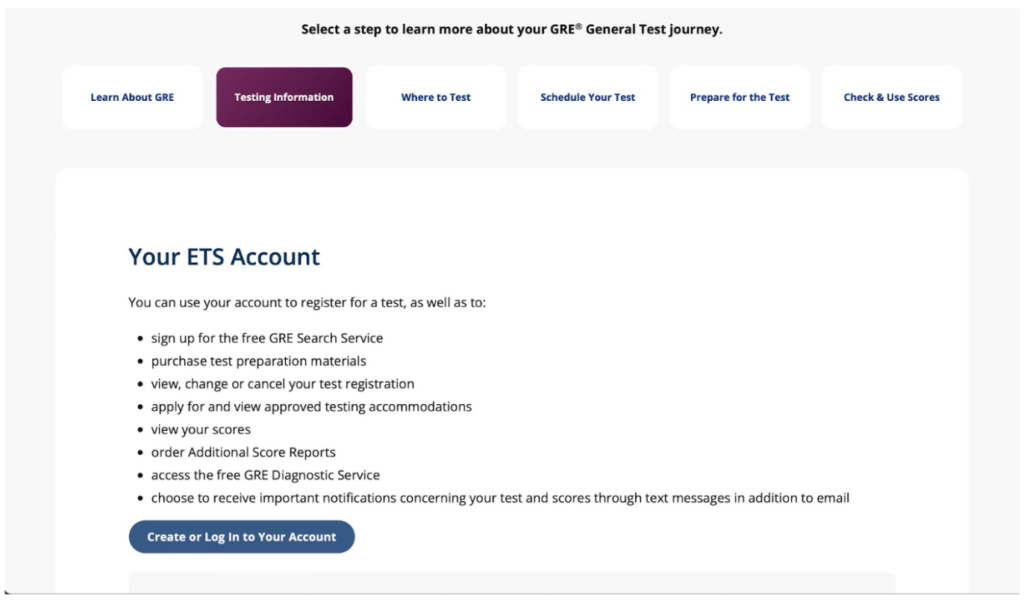Open the Prepare for the Test step
Viewport: 1024px width, 602px height.
(x=740, y=97)
